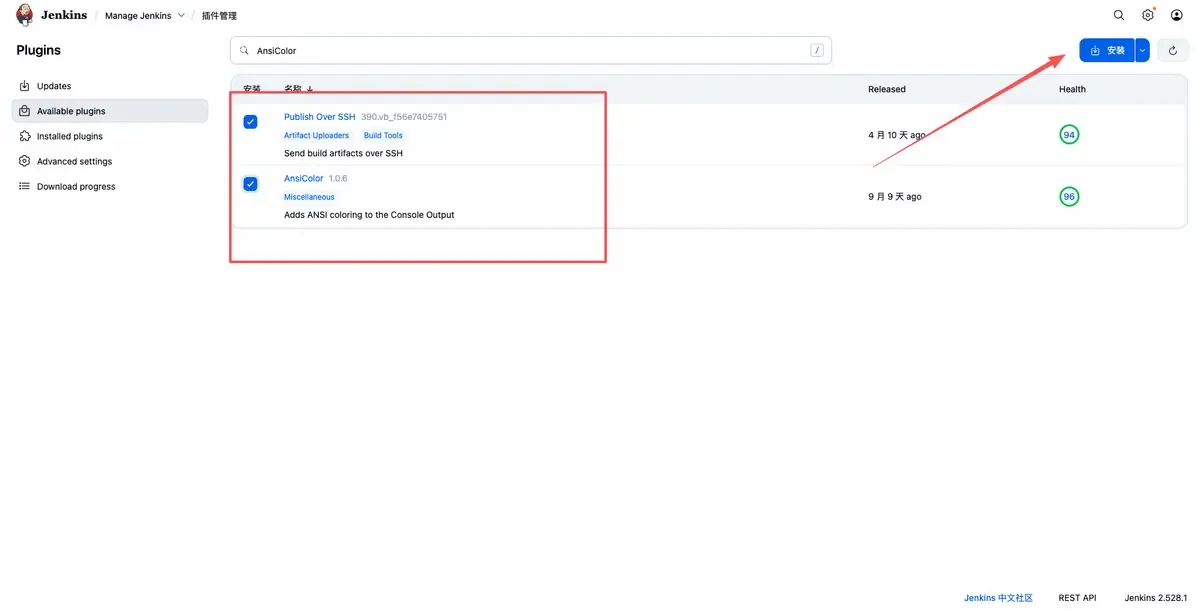Click health score 96 badge

(x=1069, y=197)
